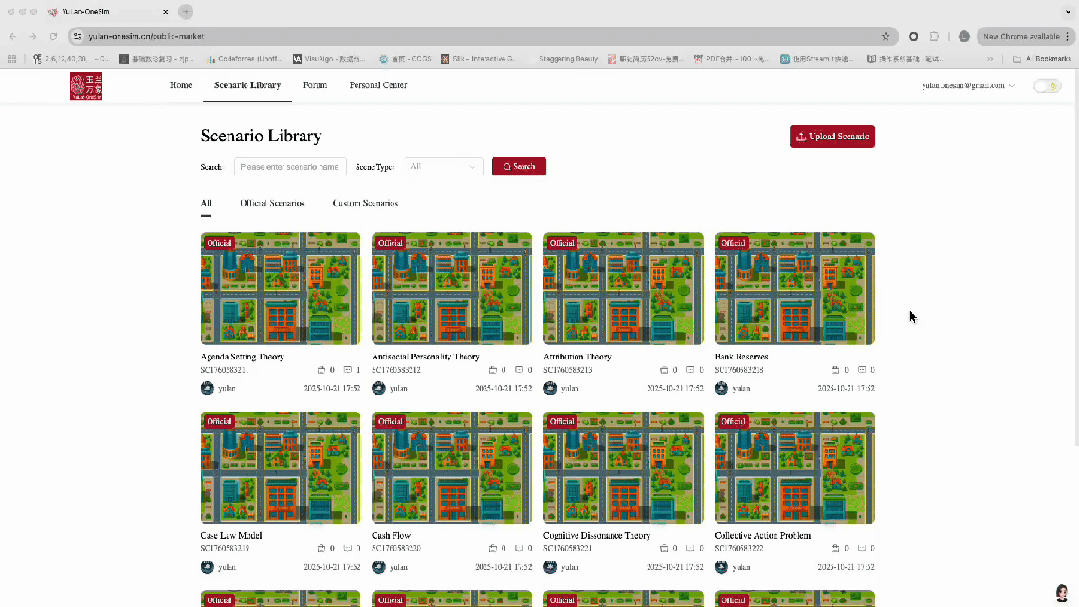Open a new browser tab
Viewport: 1079px width, 607px height.
(x=185, y=11)
